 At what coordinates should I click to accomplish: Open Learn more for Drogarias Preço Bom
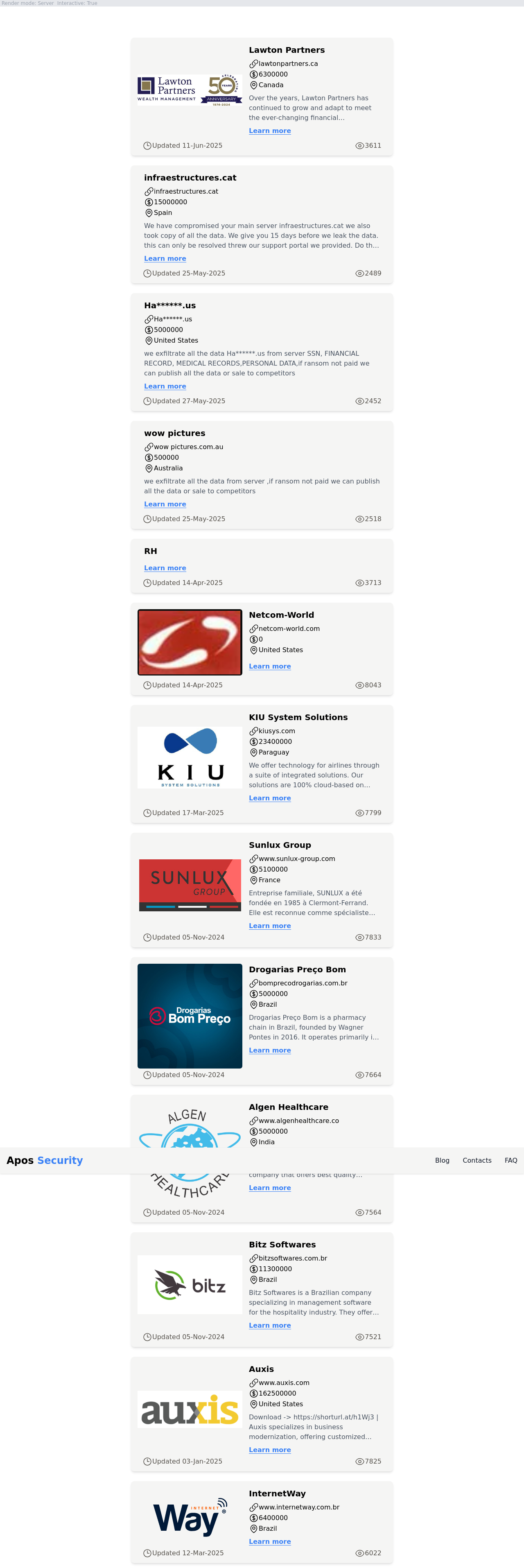270,1051
